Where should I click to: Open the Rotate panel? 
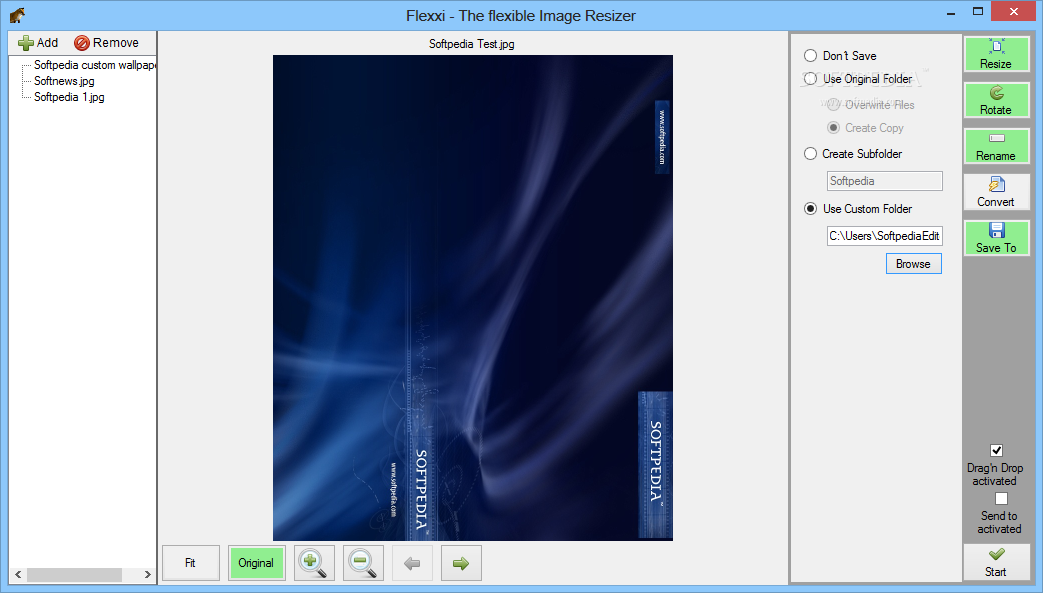(996, 100)
